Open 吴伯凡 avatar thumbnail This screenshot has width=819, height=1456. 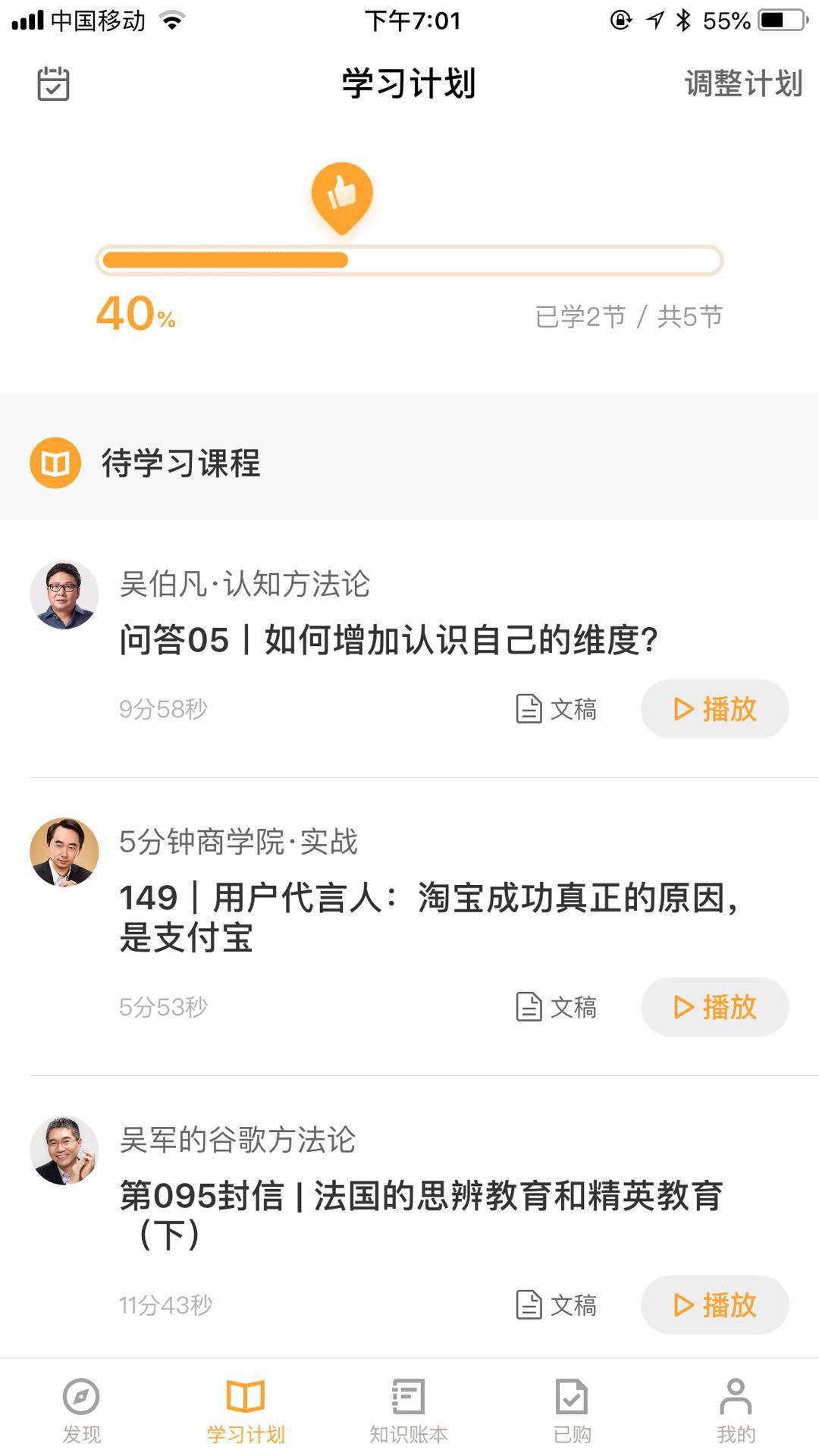point(64,595)
